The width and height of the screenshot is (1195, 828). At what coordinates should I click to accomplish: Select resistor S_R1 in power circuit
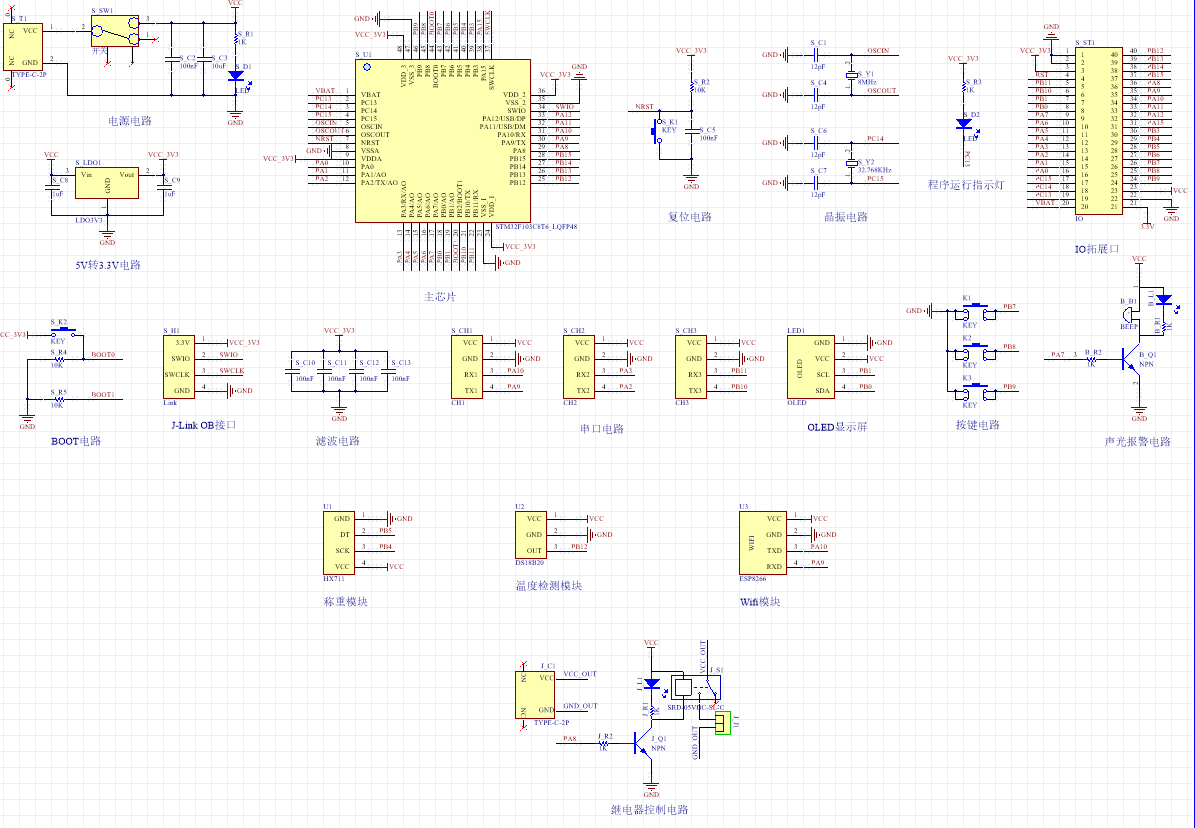[x=236, y=40]
